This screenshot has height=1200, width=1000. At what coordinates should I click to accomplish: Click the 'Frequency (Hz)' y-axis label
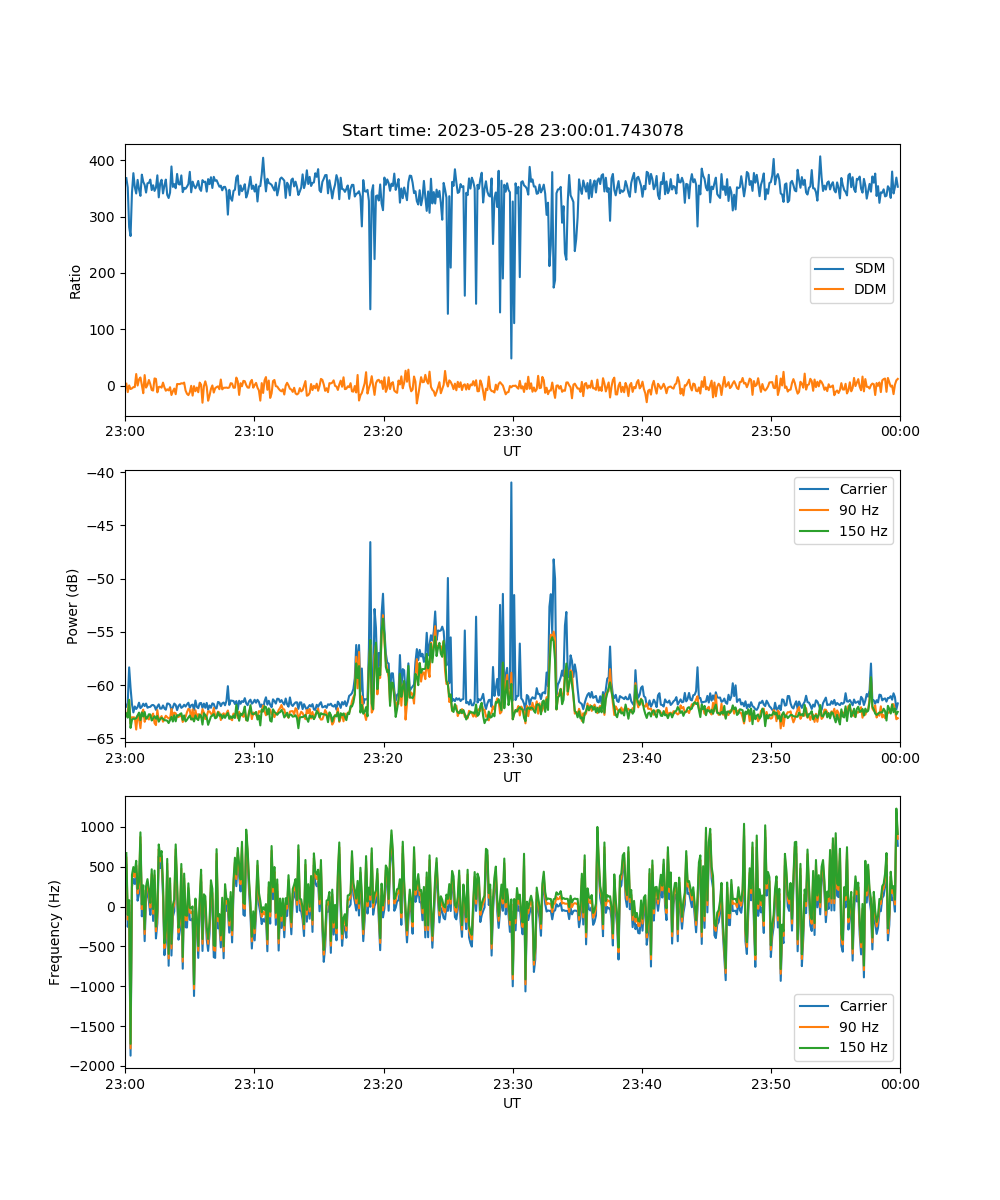[56, 932]
